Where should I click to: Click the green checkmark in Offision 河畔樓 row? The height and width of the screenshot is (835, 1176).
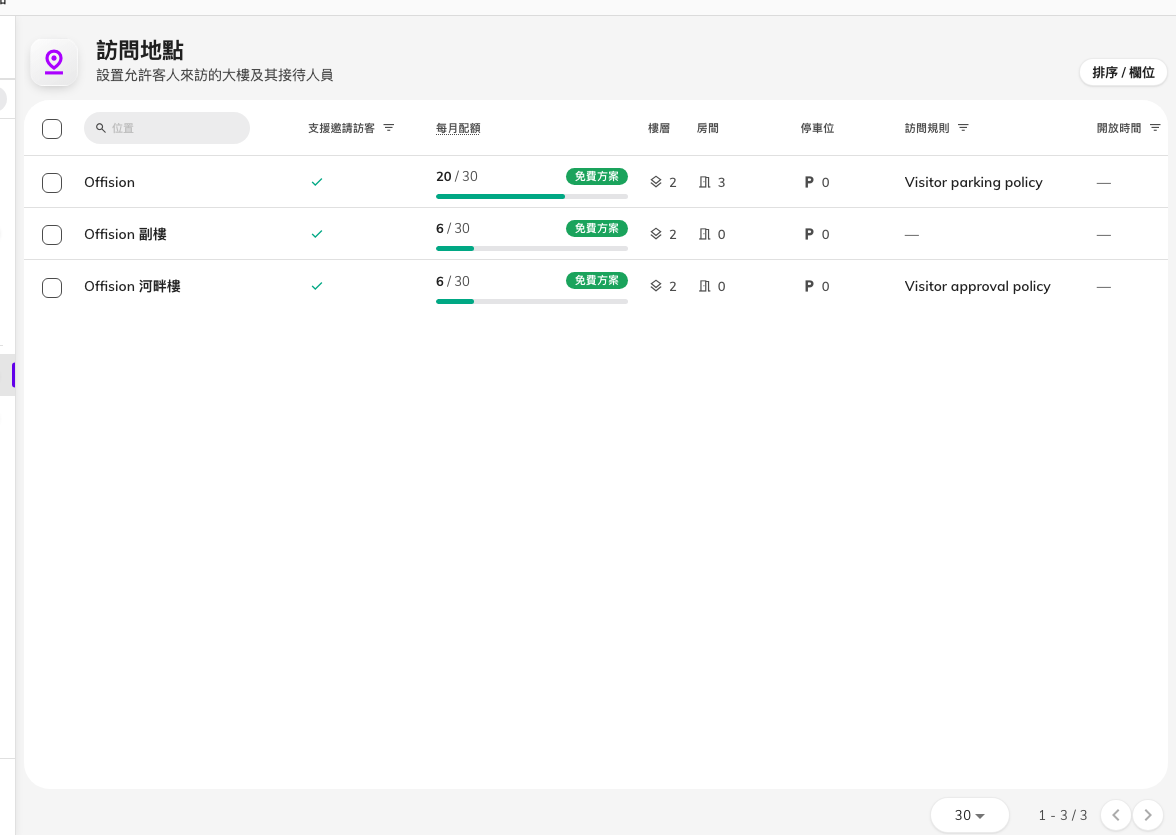tap(317, 286)
